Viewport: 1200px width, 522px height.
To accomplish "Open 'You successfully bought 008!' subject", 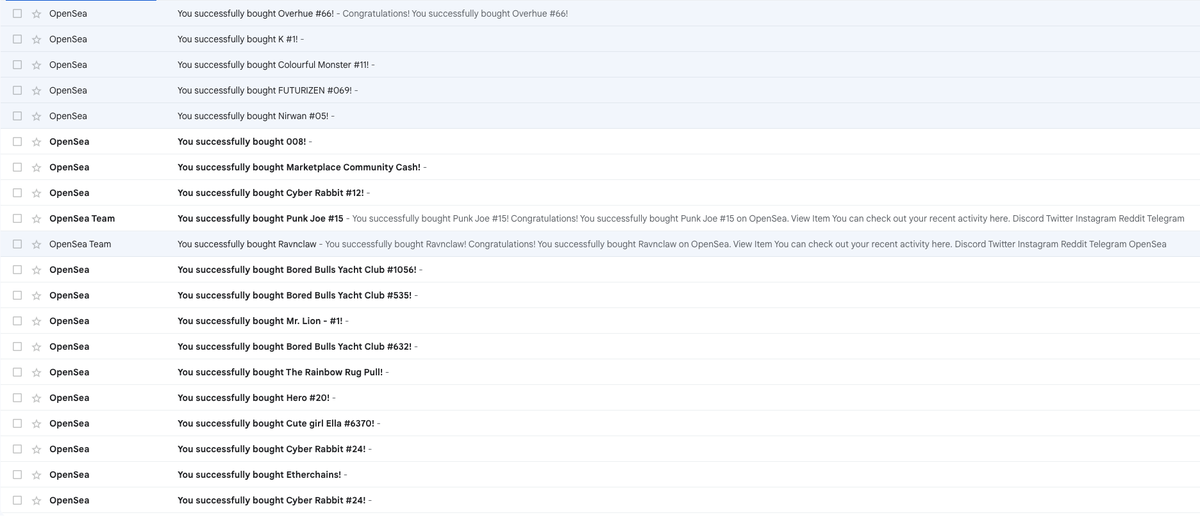I will pyautogui.click(x=242, y=142).
